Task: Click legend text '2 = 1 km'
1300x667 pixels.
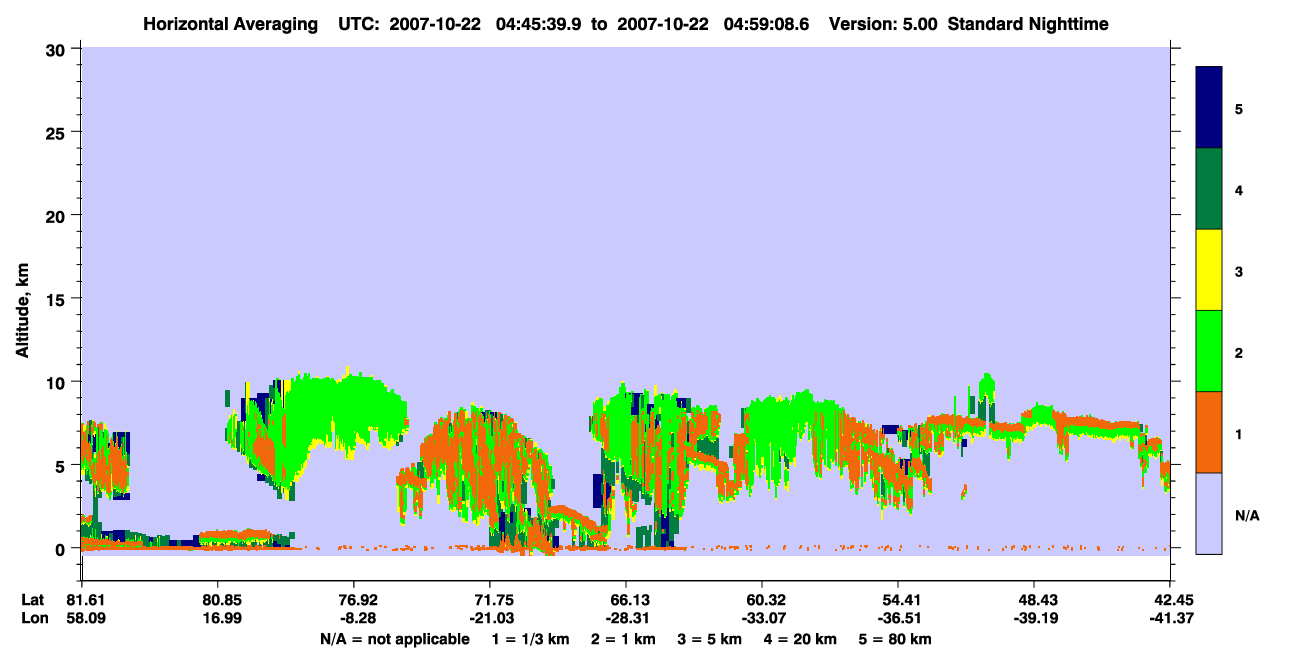Action: 623,639
